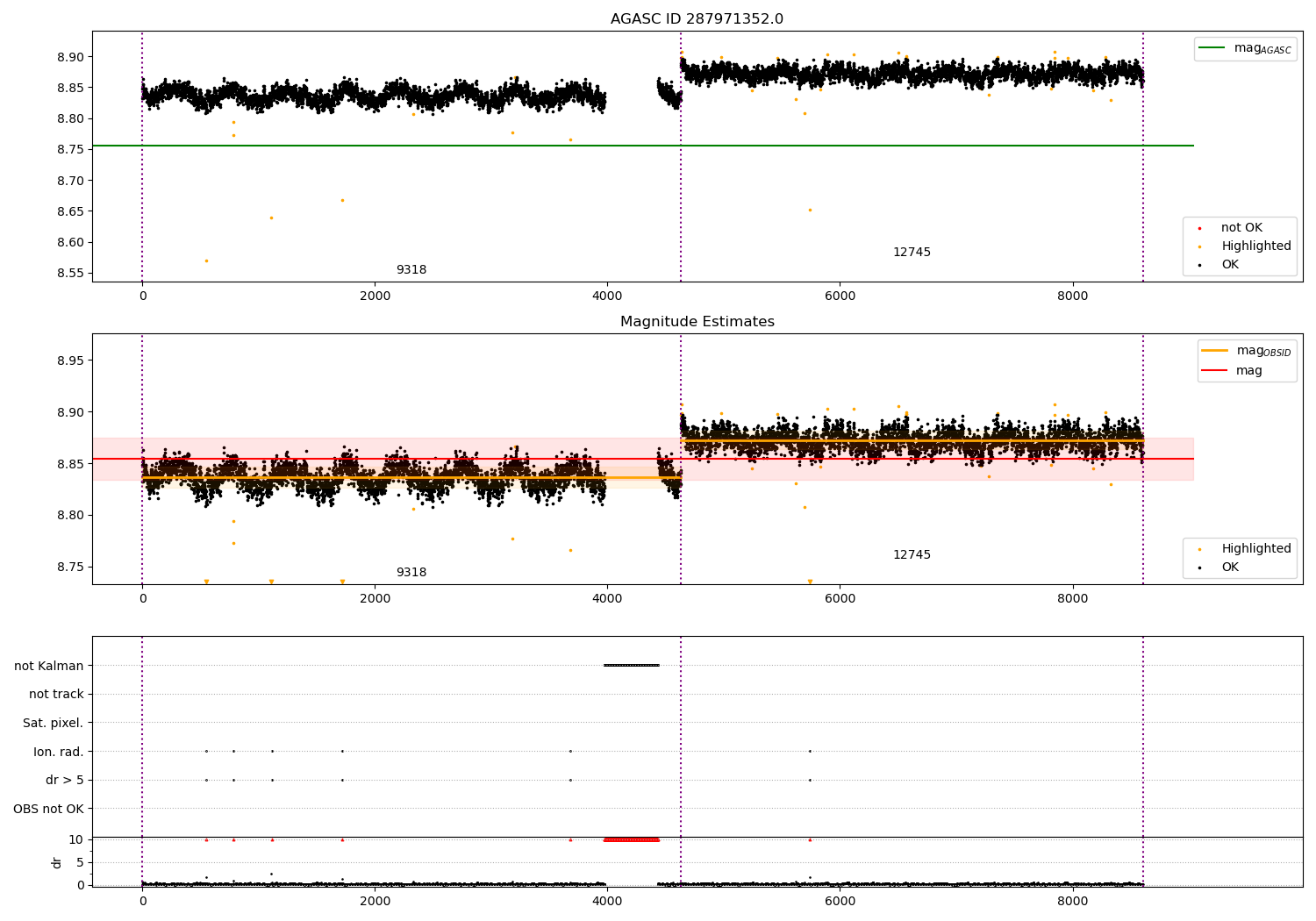This screenshot has width=1316, height=921.
Task: Click obsid label 12745 in the top plot
Action: coord(912,252)
